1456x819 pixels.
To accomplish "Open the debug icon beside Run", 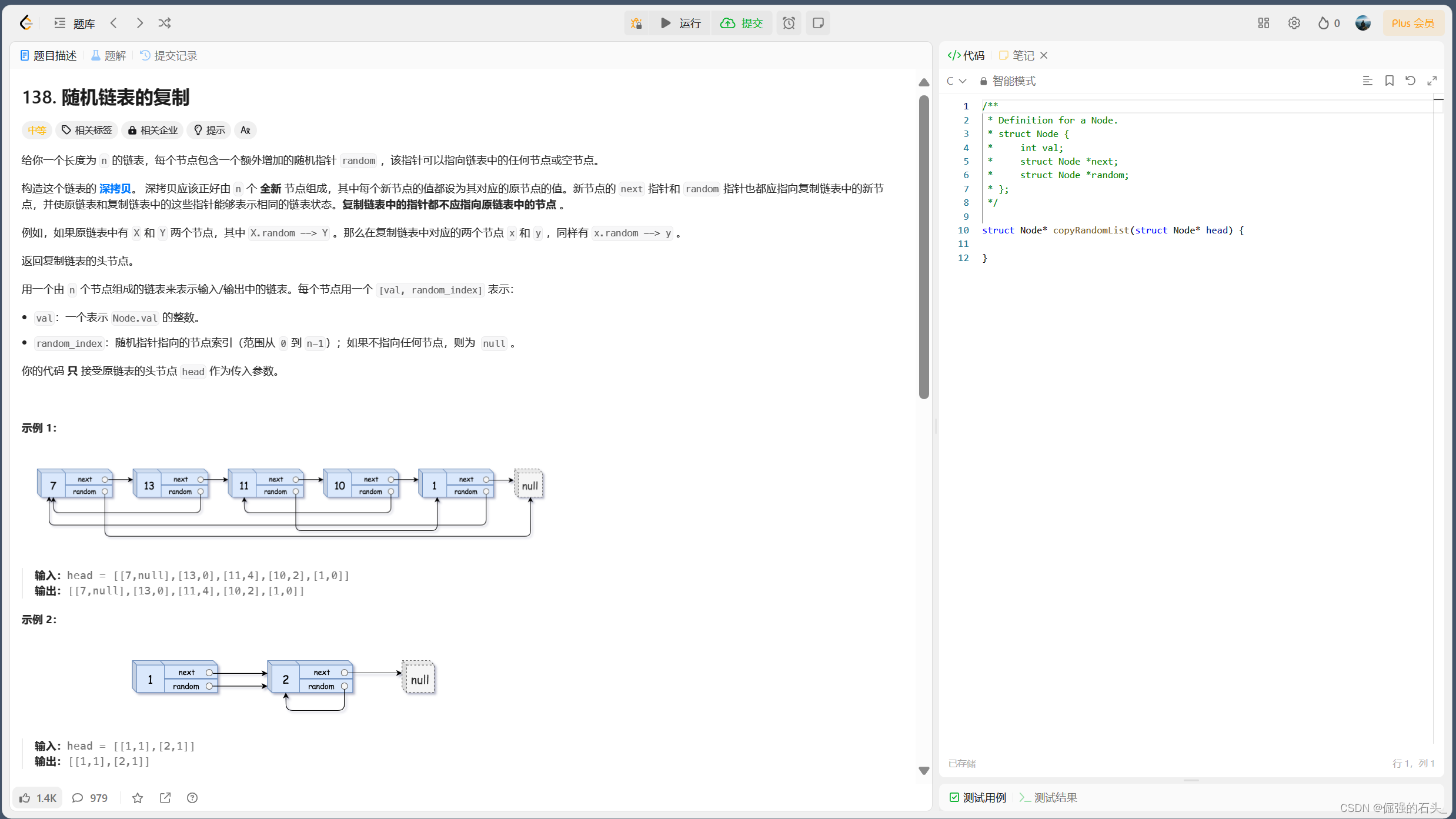I will pyautogui.click(x=636, y=23).
